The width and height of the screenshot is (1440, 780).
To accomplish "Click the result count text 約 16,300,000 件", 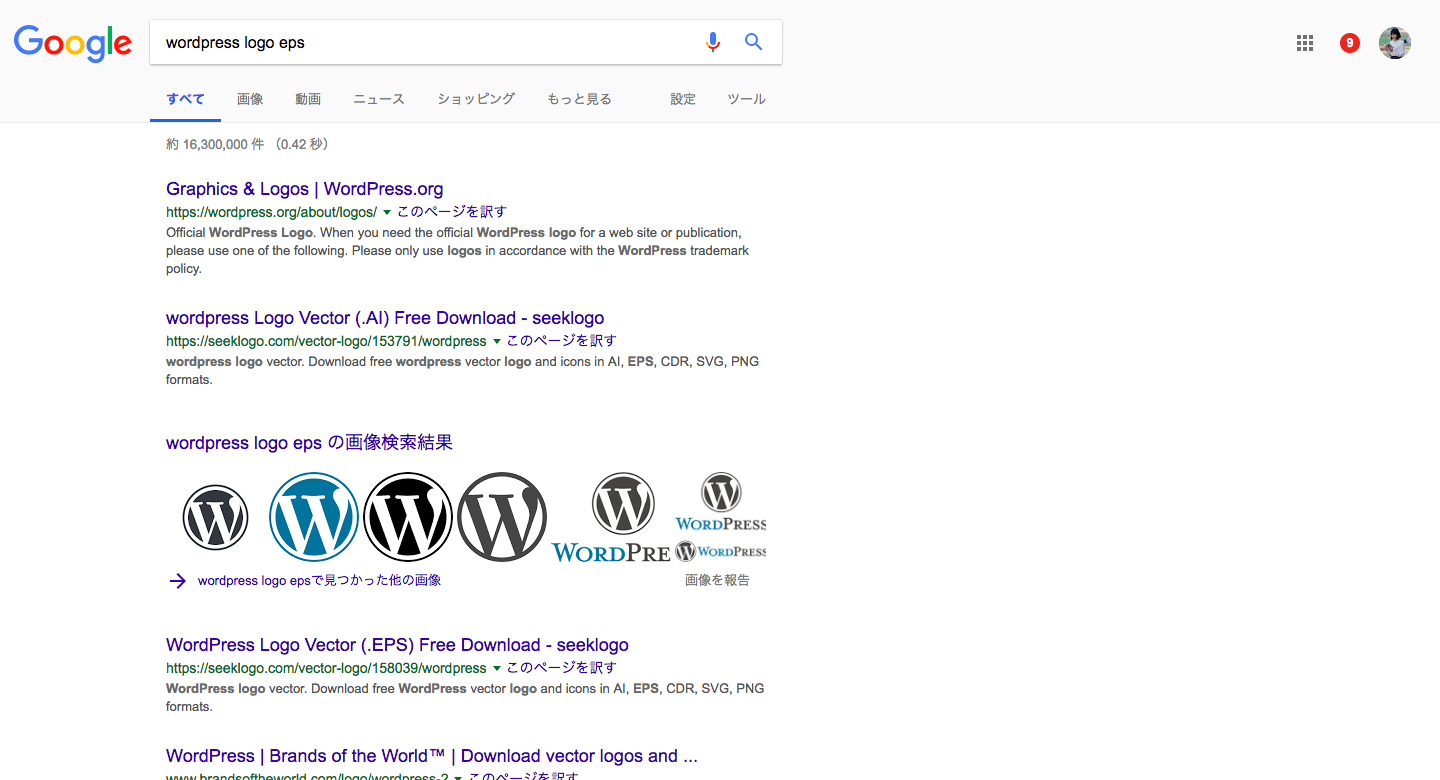I will (215, 144).
